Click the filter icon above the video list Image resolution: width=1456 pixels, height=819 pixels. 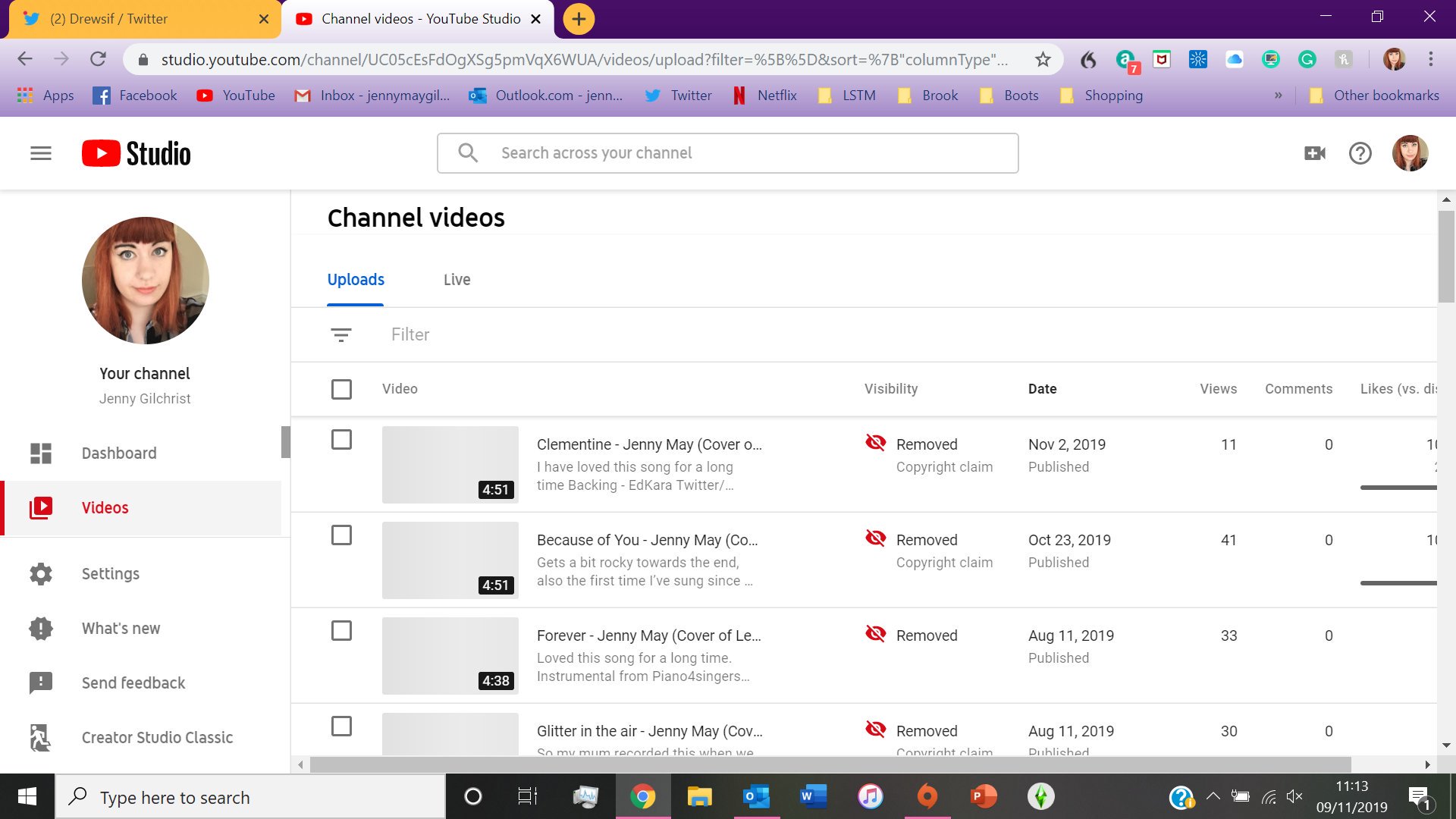pos(340,334)
